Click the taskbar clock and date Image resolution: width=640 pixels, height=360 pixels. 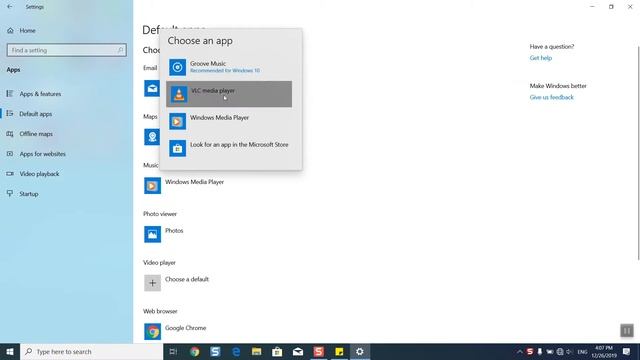coord(604,351)
